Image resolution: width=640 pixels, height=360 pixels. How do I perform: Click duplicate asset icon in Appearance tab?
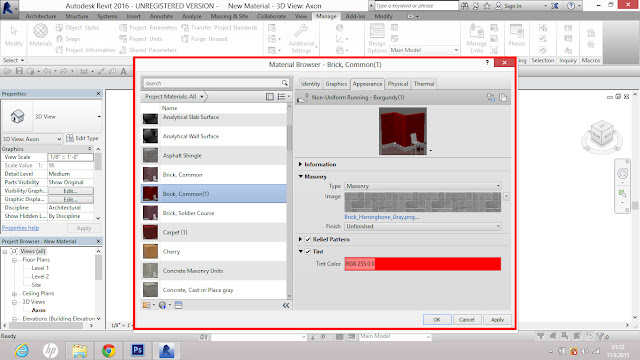click(503, 98)
